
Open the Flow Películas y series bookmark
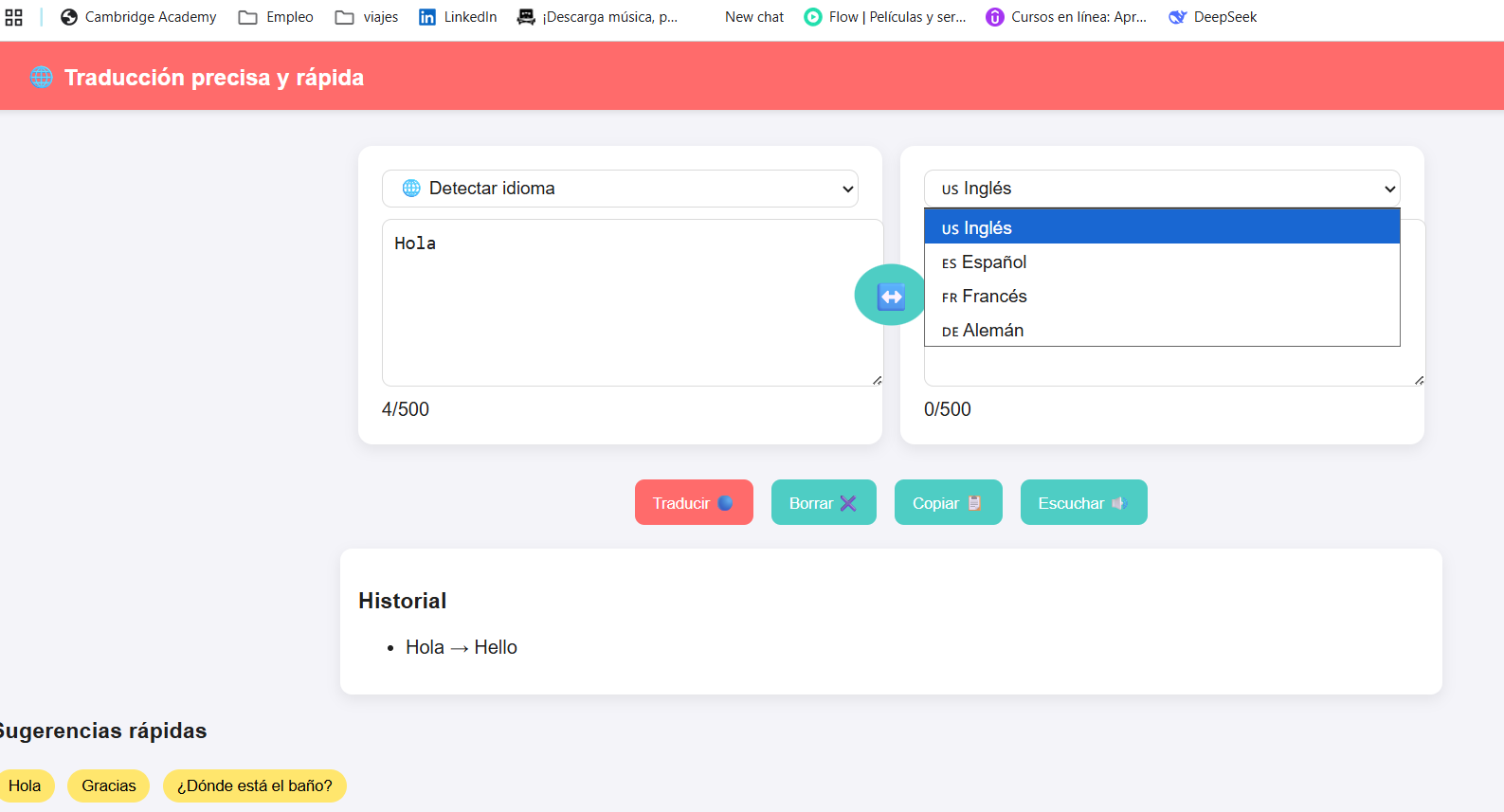[x=885, y=17]
